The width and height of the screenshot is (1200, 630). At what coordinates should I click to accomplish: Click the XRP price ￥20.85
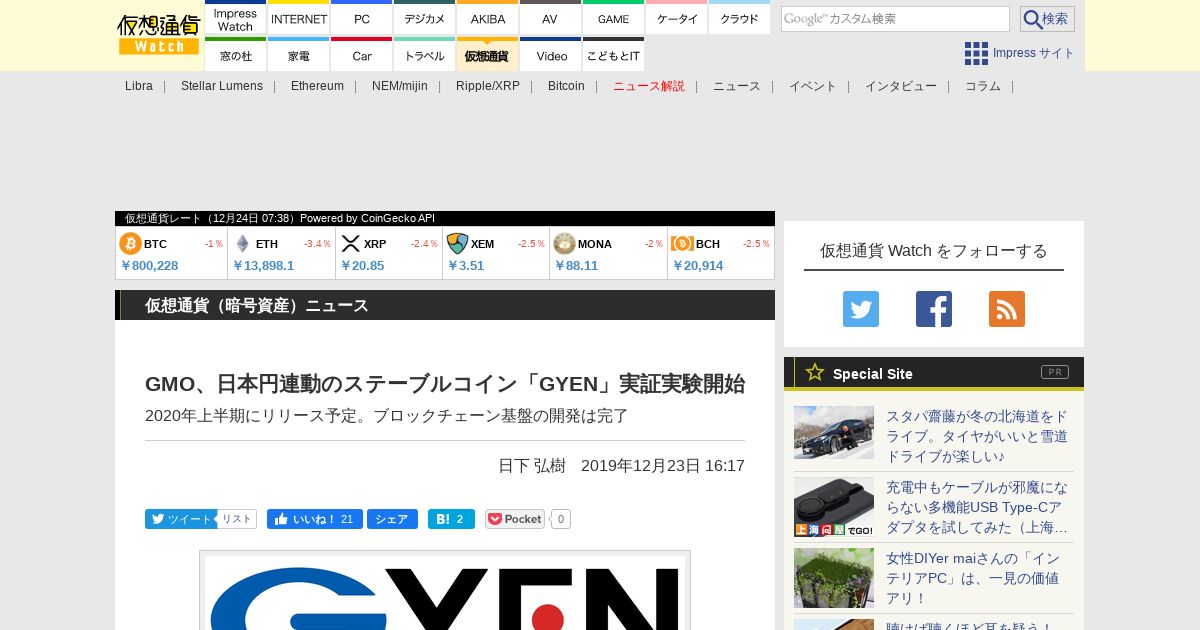point(362,265)
